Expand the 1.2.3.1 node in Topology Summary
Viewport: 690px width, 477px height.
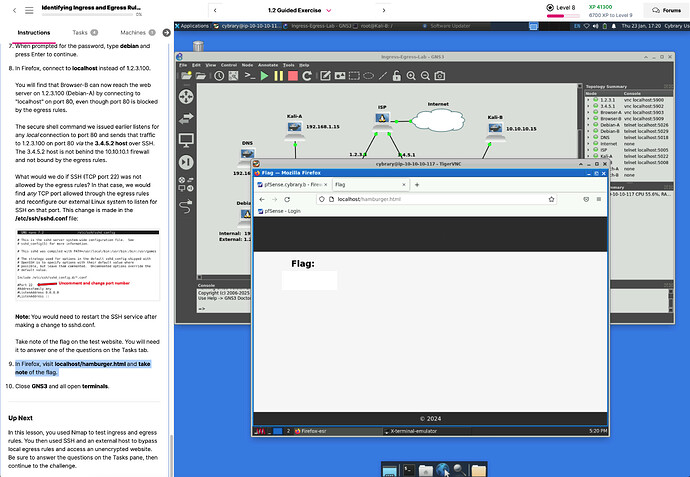(x=588, y=101)
